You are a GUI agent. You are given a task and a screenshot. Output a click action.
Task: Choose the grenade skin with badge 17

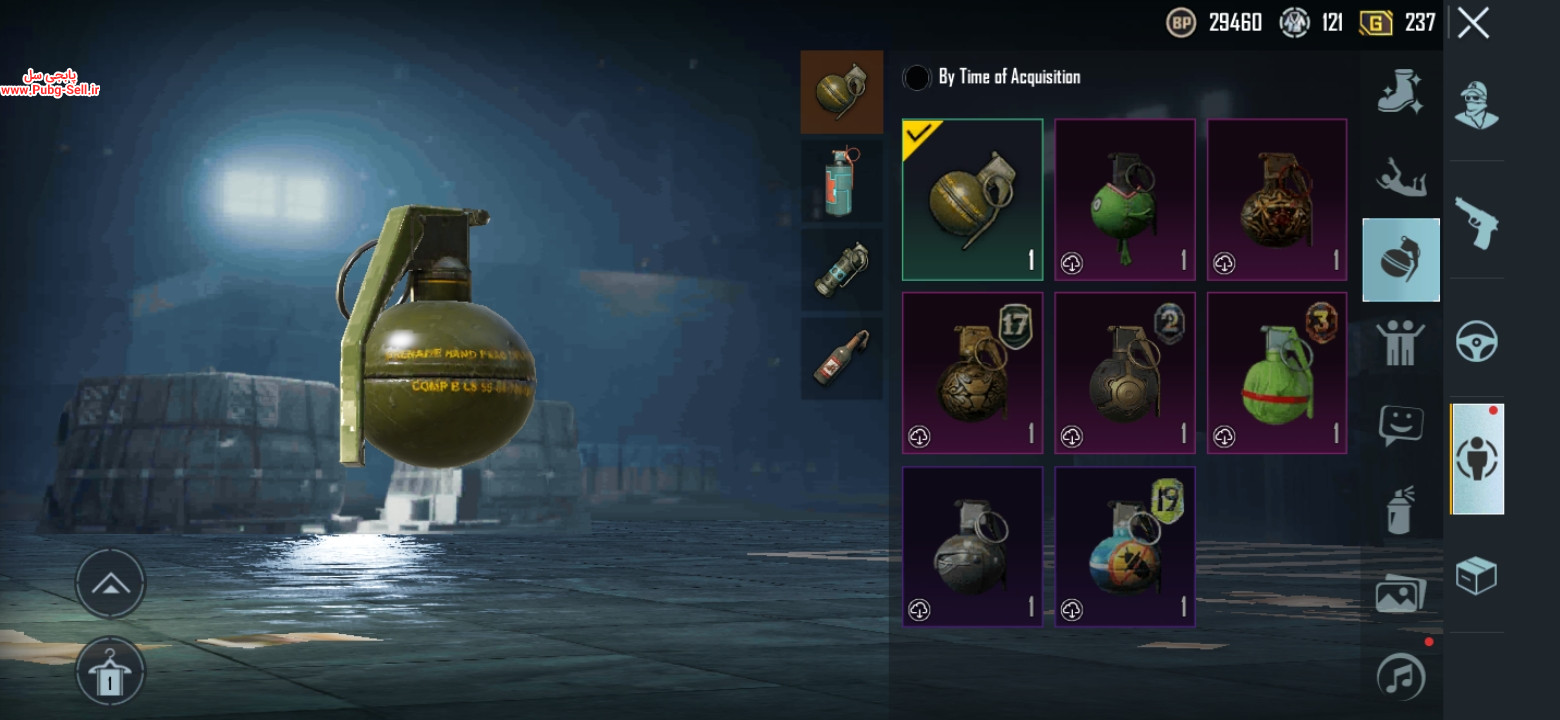[973, 373]
